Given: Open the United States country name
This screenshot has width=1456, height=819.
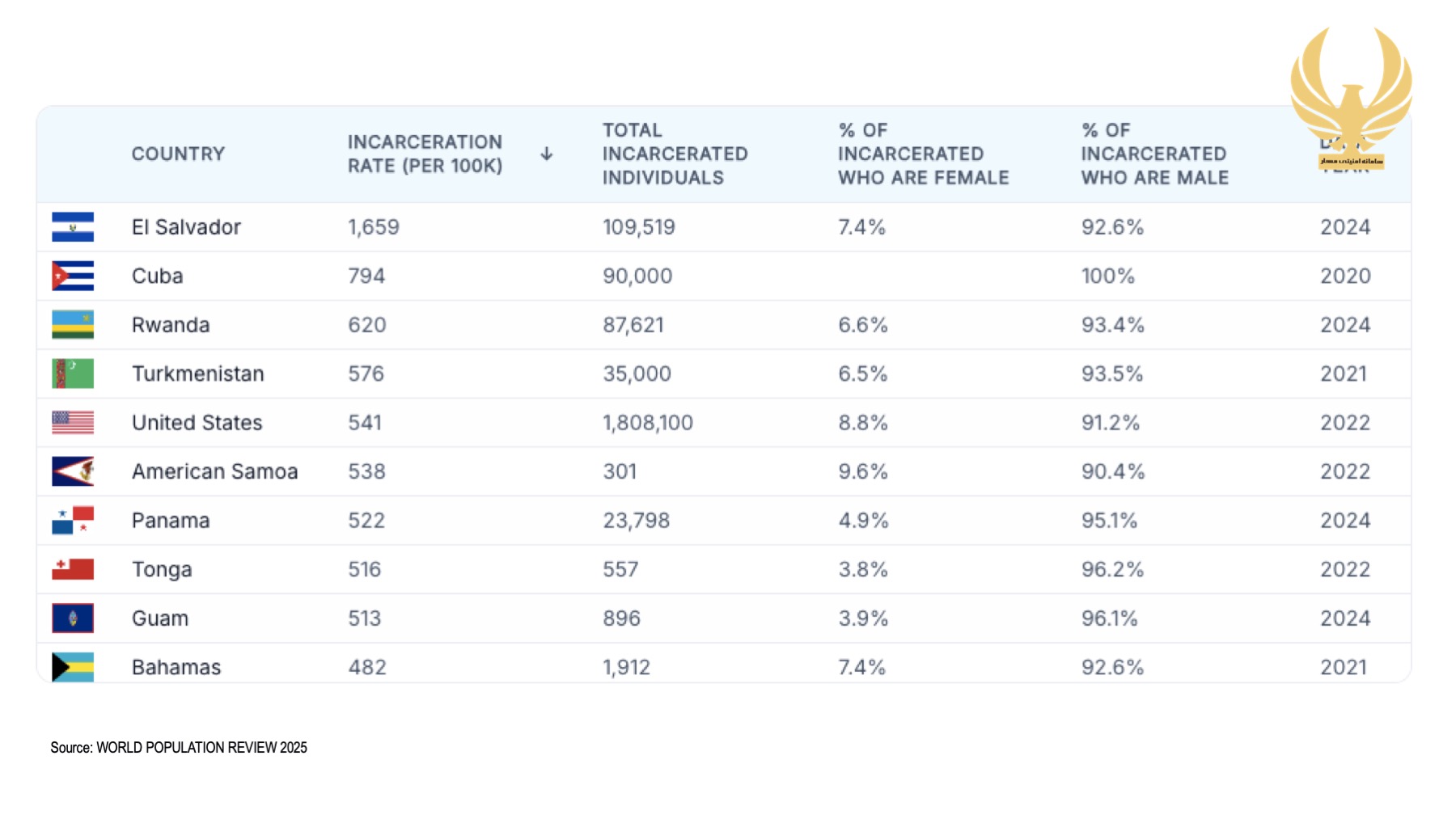Looking at the screenshot, I should pos(197,423).
